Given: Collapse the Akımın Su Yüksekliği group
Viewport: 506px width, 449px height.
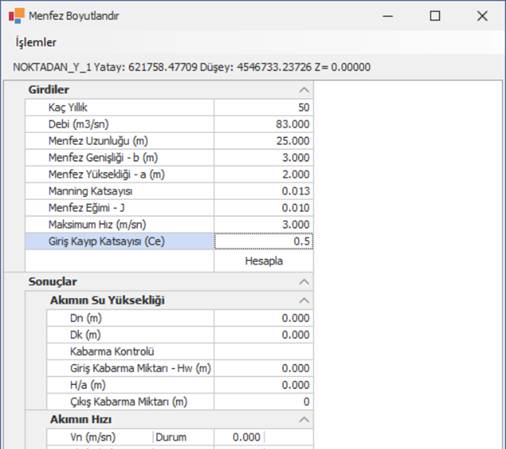Looking at the screenshot, I should (x=304, y=300).
